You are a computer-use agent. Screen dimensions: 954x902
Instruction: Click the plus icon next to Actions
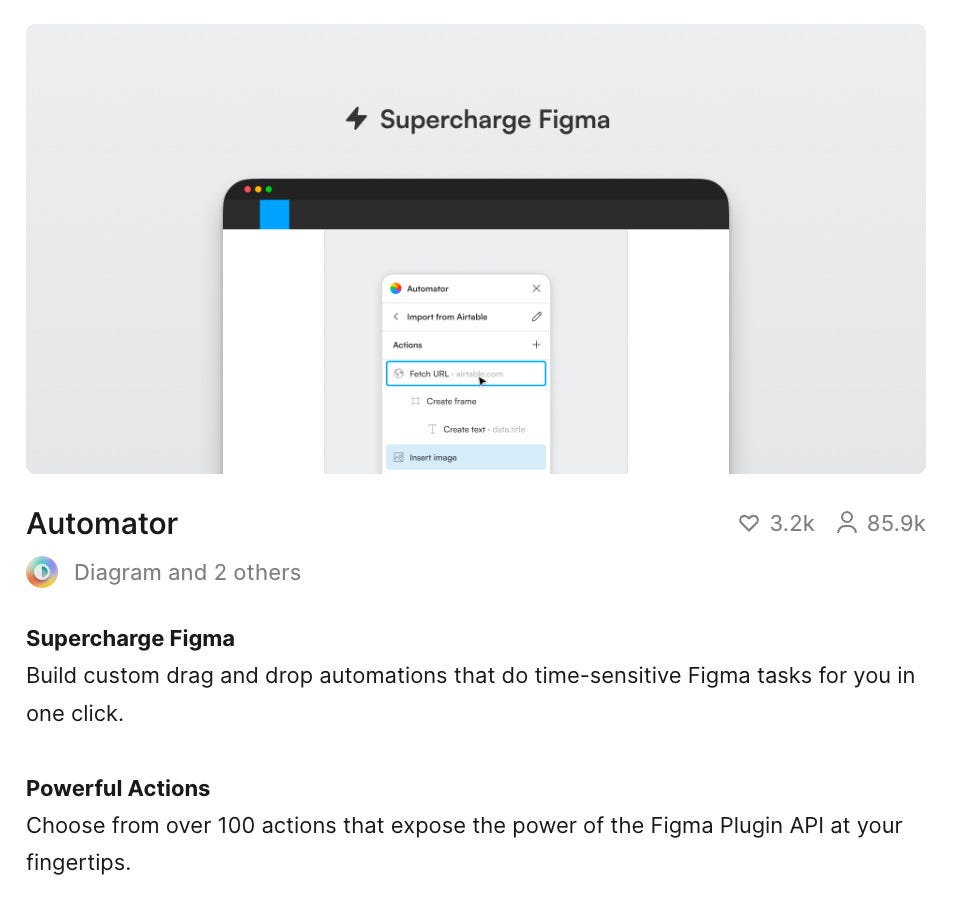tap(536, 345)
